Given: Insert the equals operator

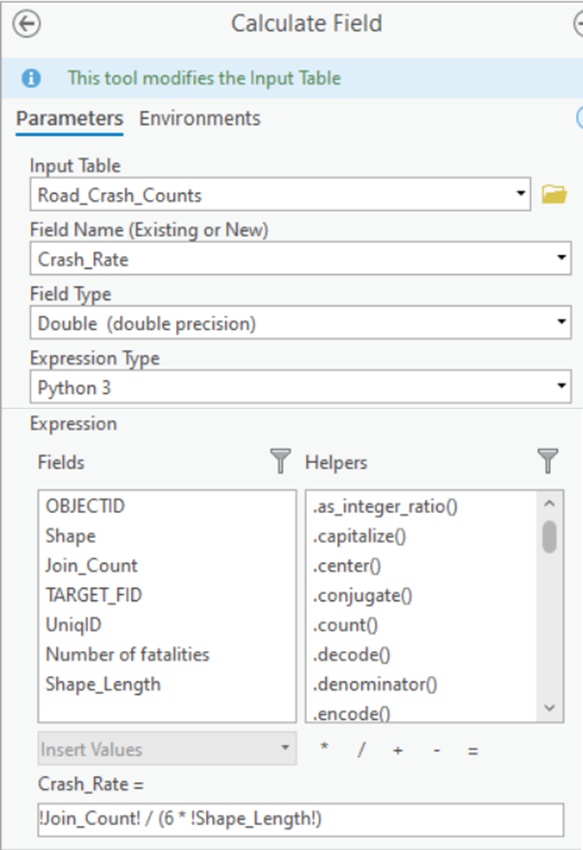Looking at the screenshot, I should click(473, 751).
